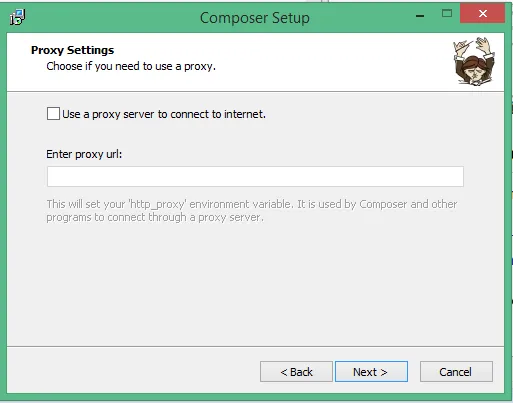Screen dimensions: 513x403
Task: Click 'Choose if you need to use a proxy' subtitle
Action: [x=131, y=66]
